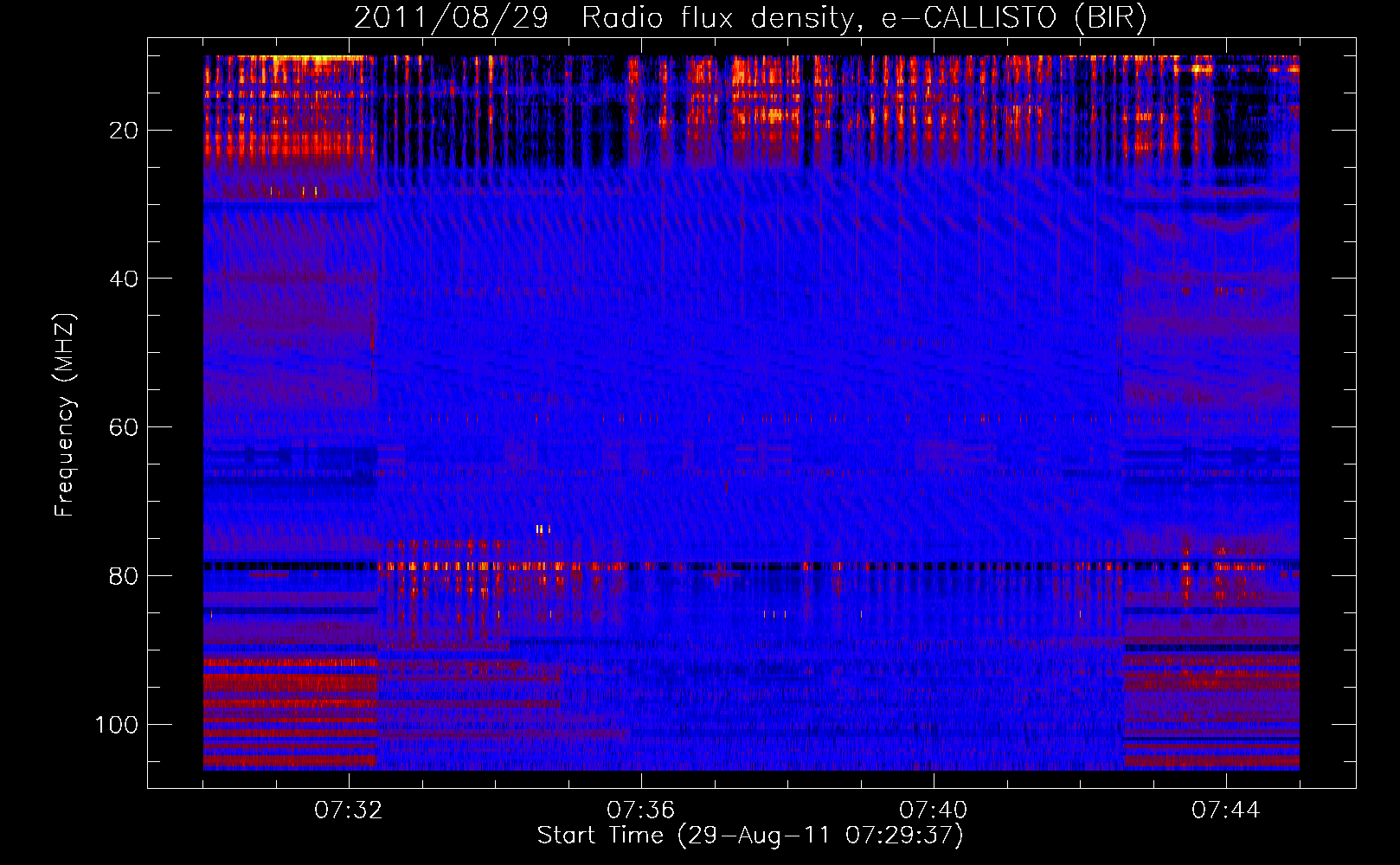
Task: Click the 07:40 time tick label
Action: [x=934, y=811]
